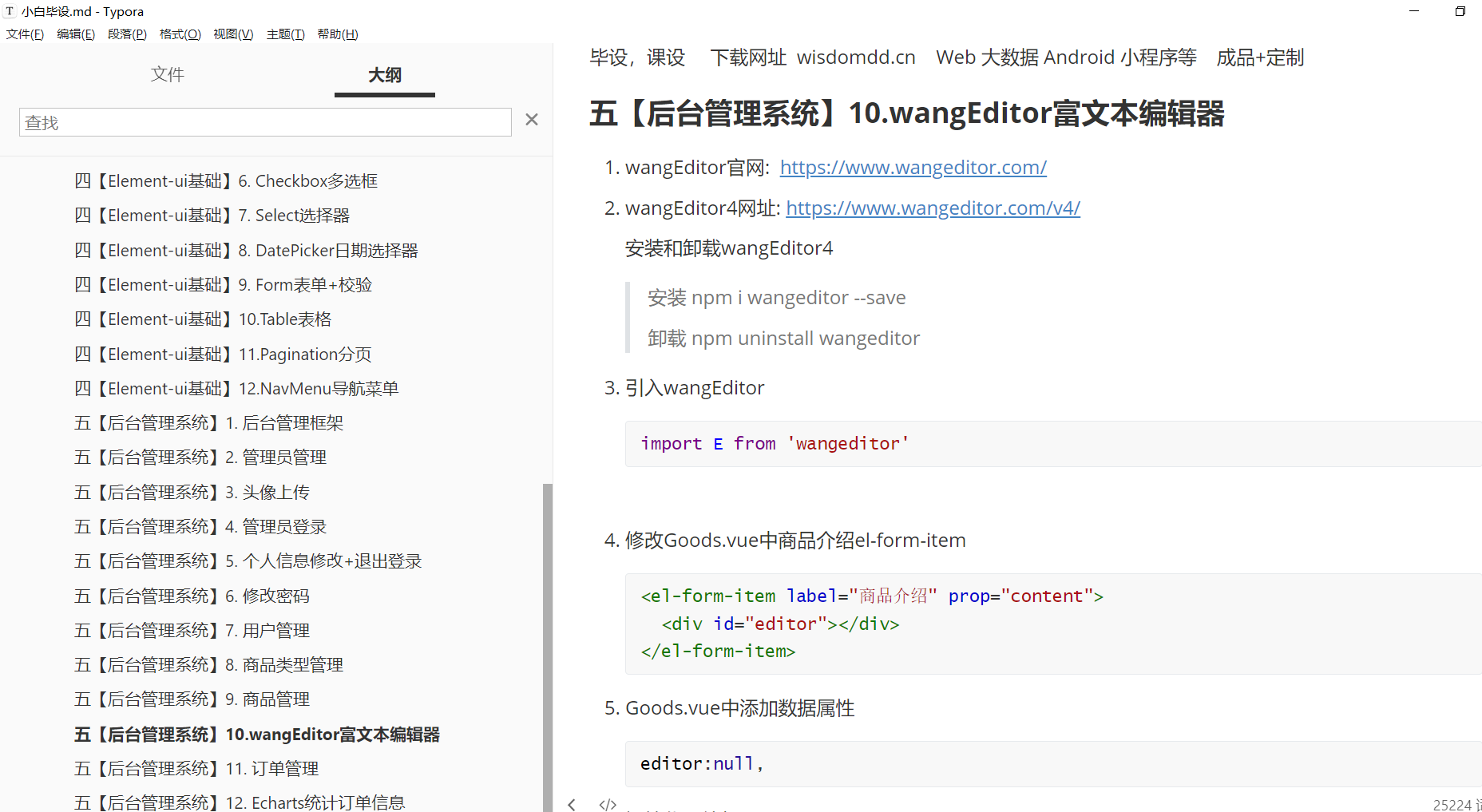The width and height of the screenshot is (1482, 812).
Task: Jump to outline item 2. 管理员管理
Action: tap(200, 457)
